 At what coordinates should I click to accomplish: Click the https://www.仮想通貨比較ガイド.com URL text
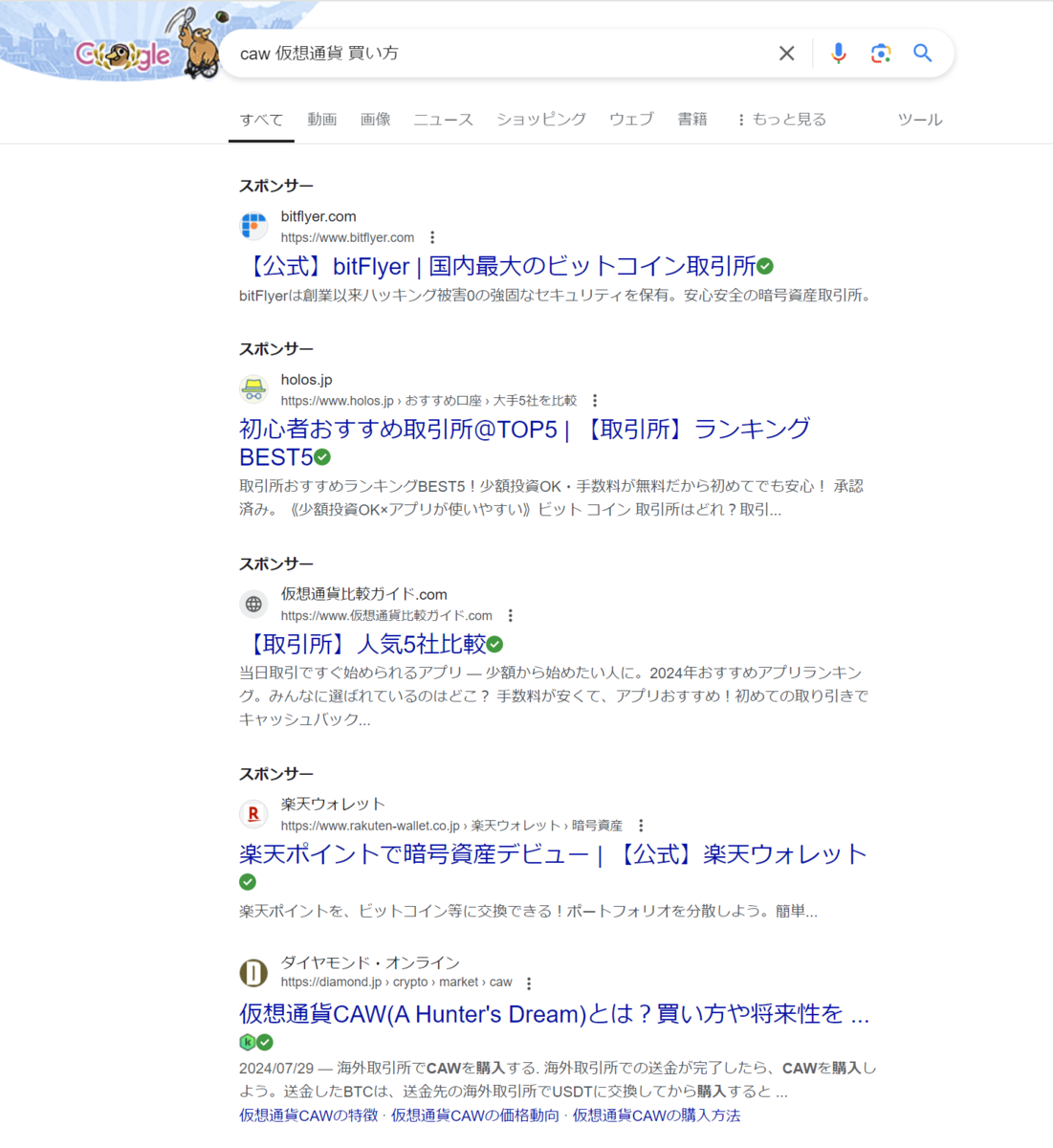(386, 615)
